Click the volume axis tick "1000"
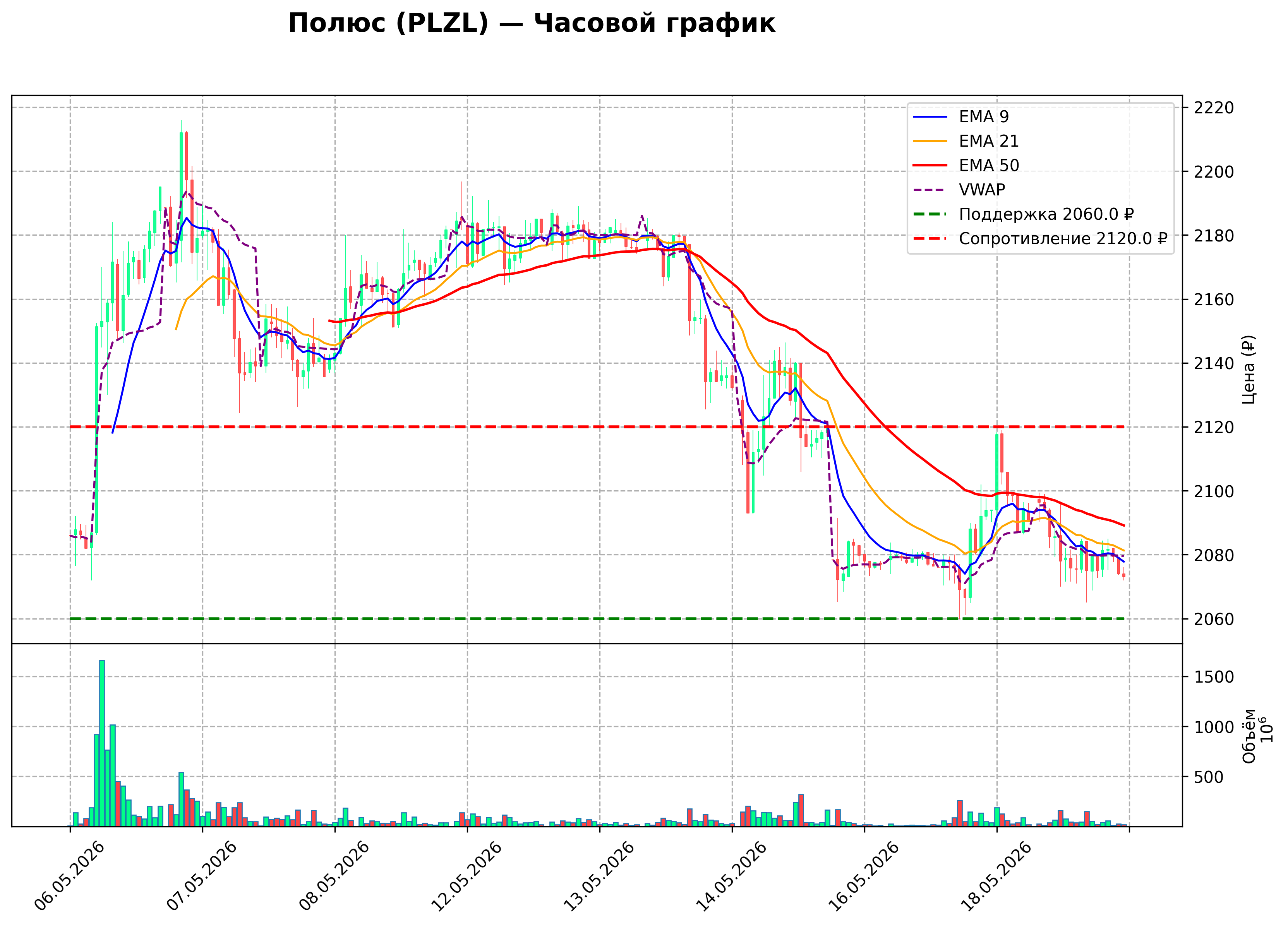 1214,727
